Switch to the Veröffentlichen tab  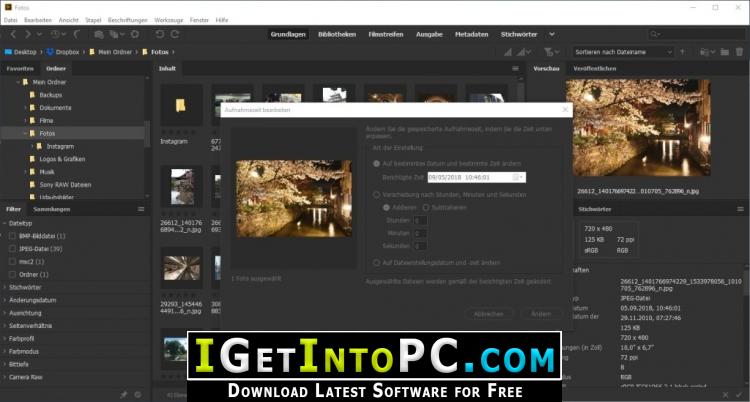tap(595, 68)
